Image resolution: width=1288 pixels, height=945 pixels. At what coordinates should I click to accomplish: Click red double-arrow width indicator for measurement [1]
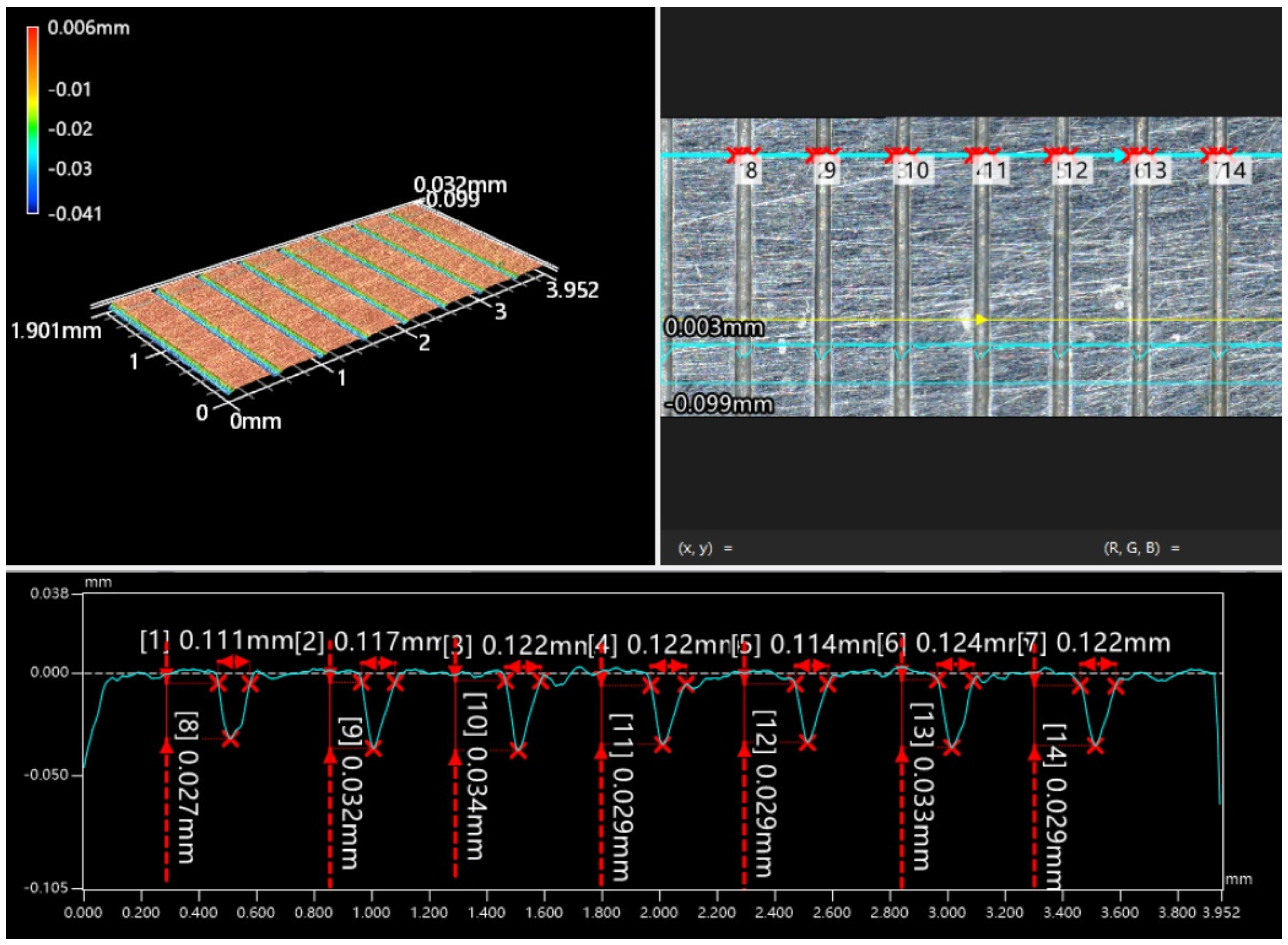tap(233, 662)
